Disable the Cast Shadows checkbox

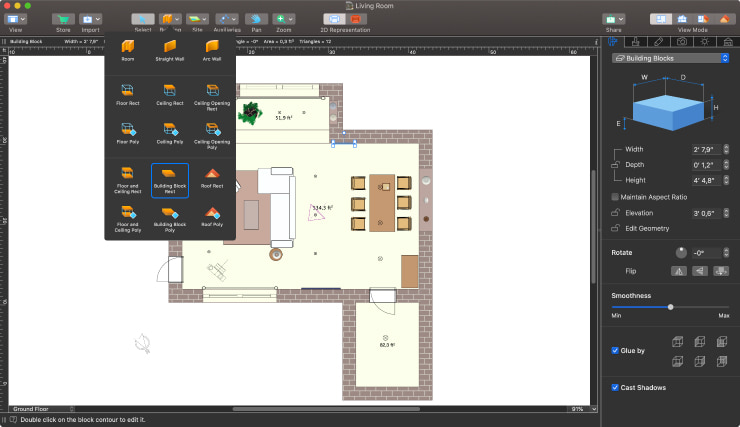click(615, 387)
